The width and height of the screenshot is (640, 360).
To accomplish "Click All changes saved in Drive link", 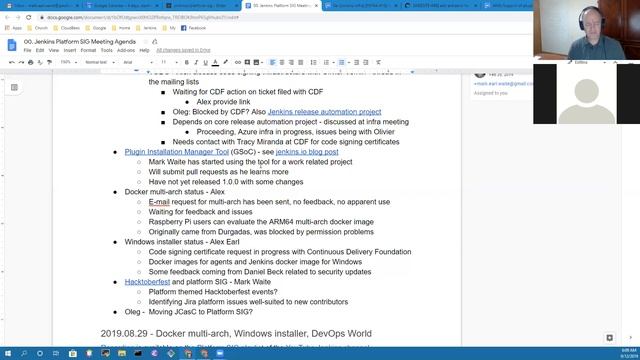I will click(183, 50).
